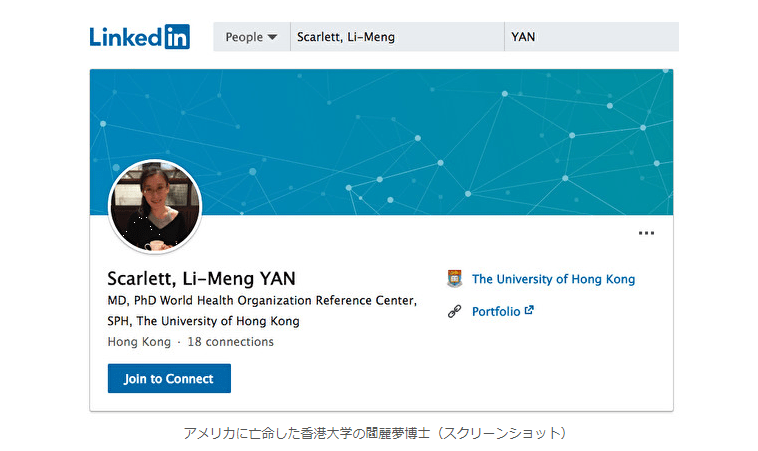Click the Japanese caption below the card
758x451 pixels.
pyautogui.click(x=379, y=433)
